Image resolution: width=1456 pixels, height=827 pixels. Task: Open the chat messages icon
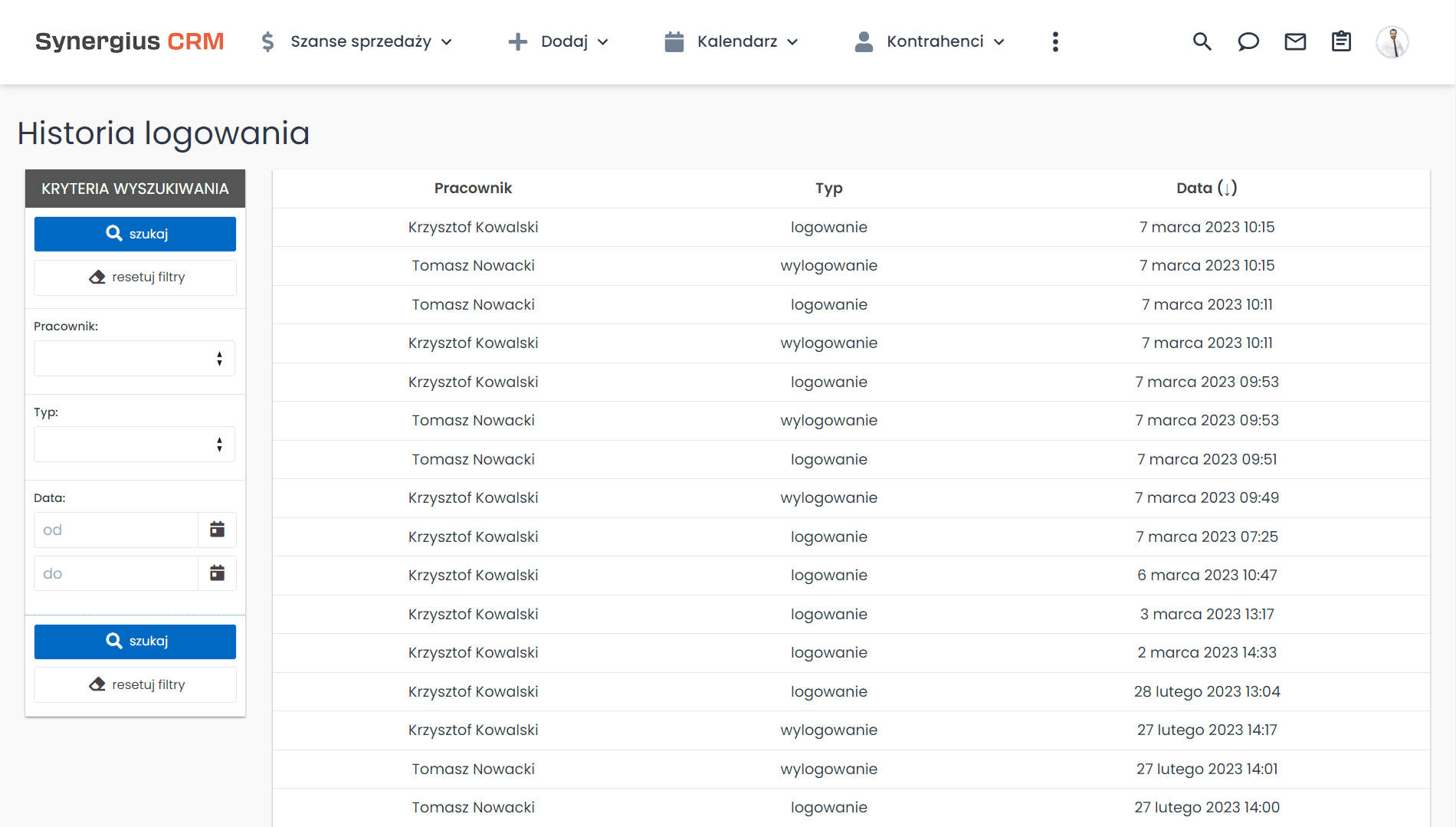tap(1248, 41)
